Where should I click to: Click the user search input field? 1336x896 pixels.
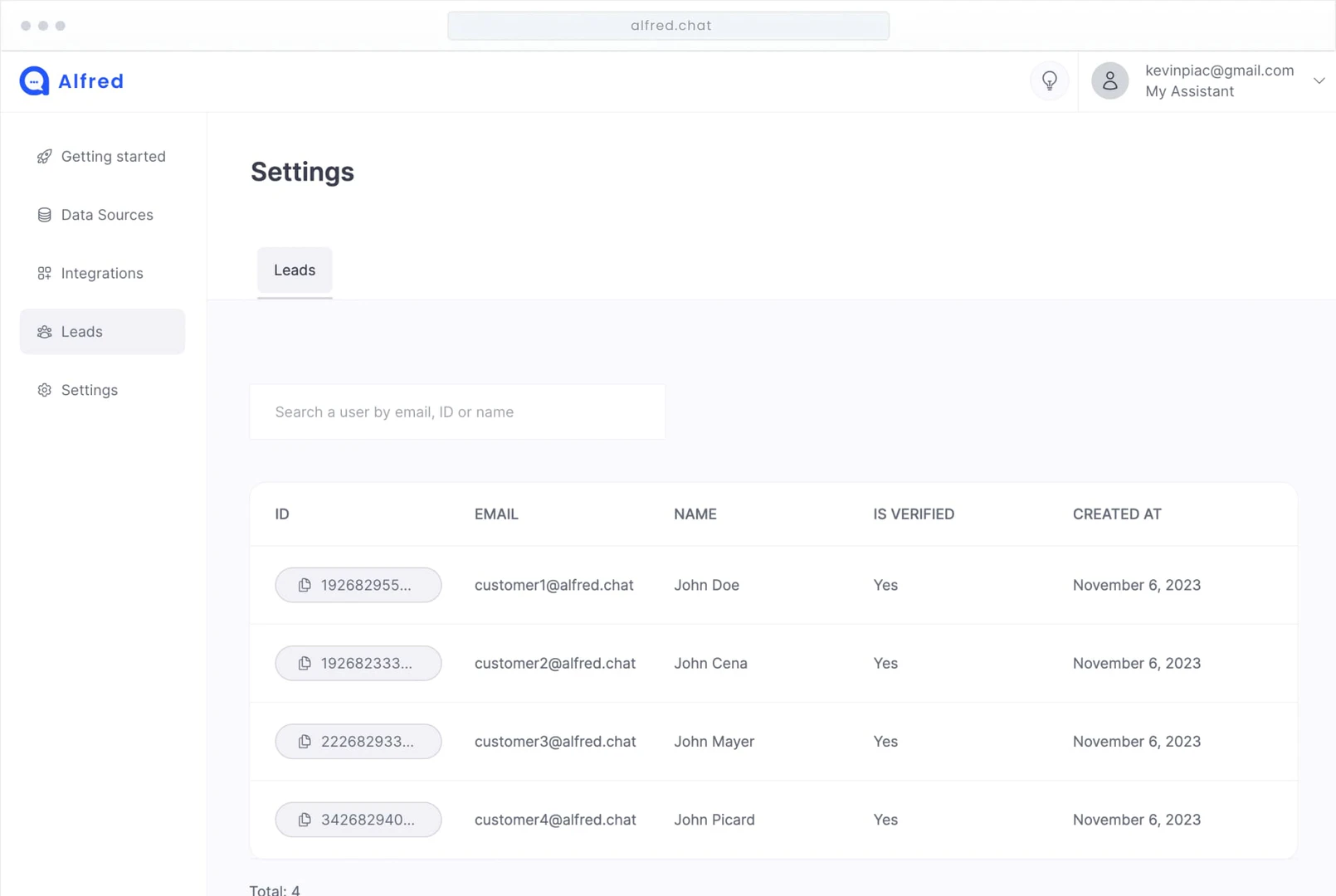(456, 411)
